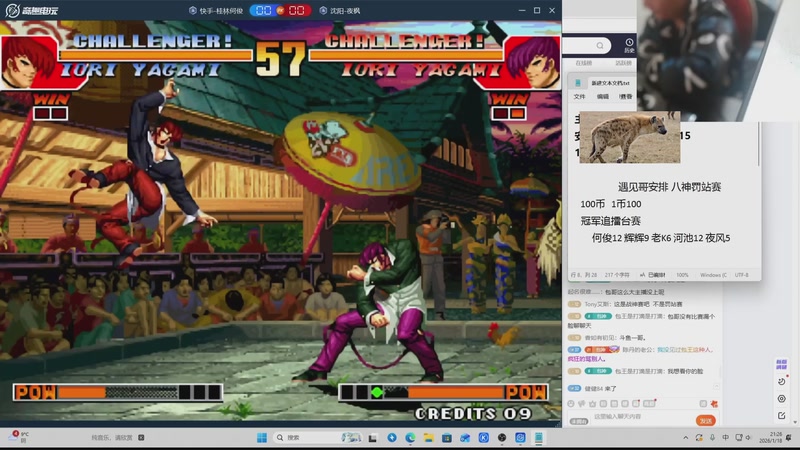This screenshot has width=800, height=450.
Task: Click the chat message input field
Action: point(643,417)
